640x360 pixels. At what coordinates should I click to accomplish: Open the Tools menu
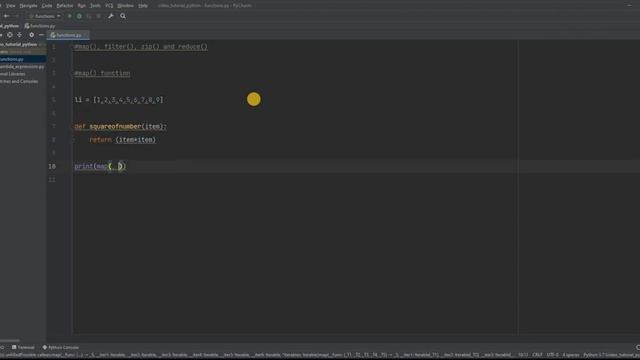[95, 6]
